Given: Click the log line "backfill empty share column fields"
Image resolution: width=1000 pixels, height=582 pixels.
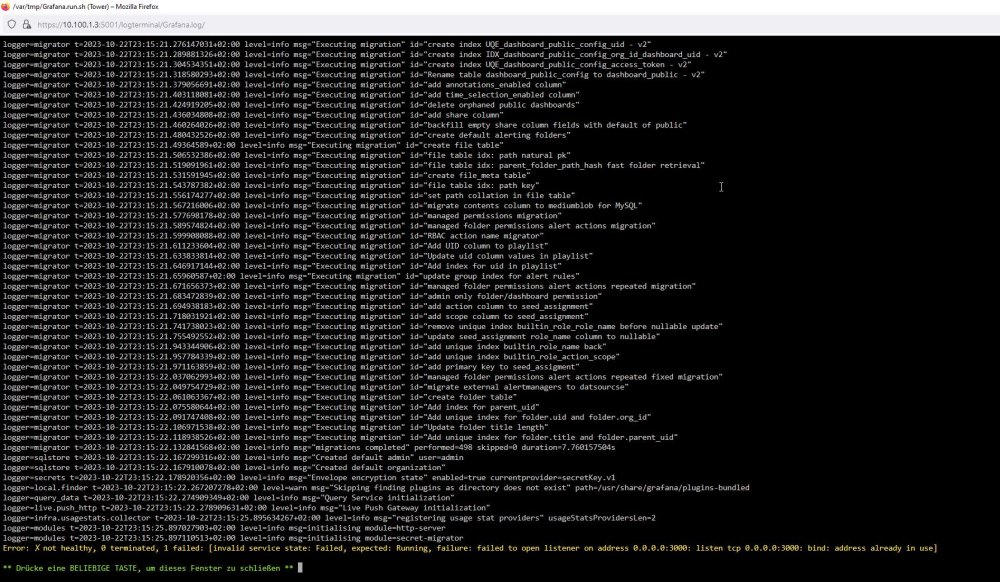Looking at the screenshot, I should pyautogui.click(x=344, y=125).
